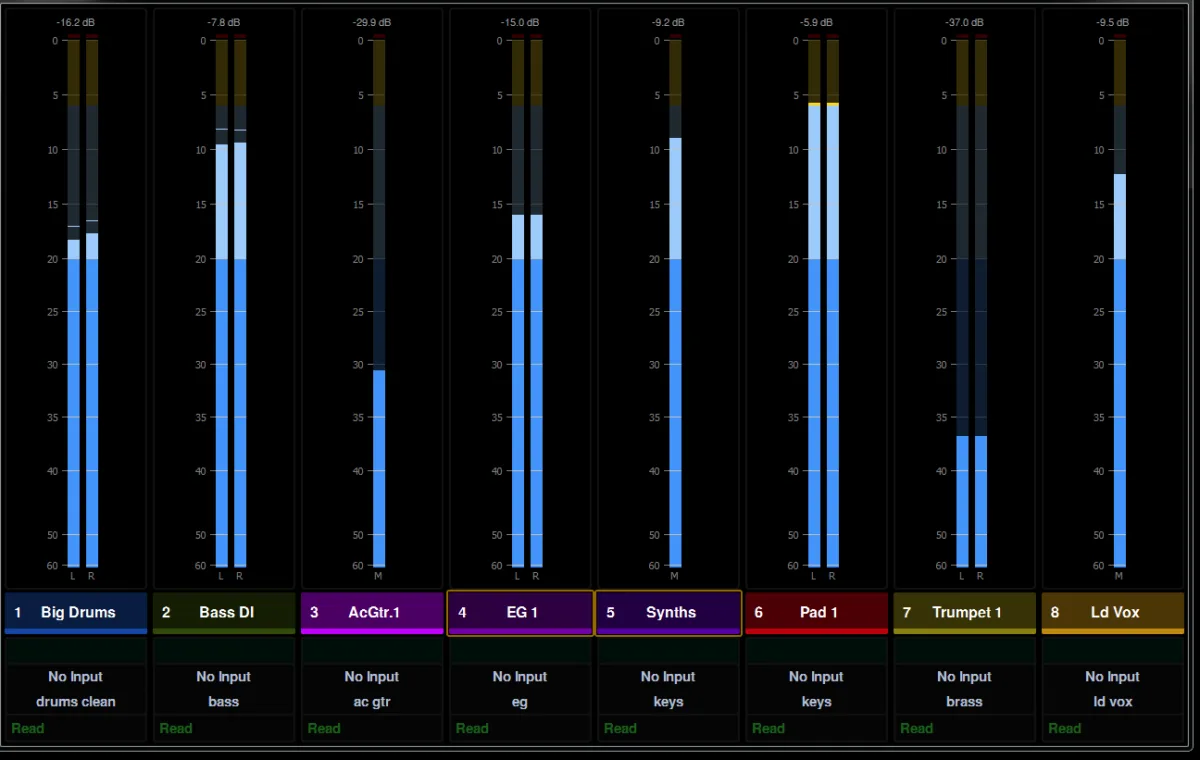
Task: Click the Trumpet 1 right channel meter
Action: (981, 301)
